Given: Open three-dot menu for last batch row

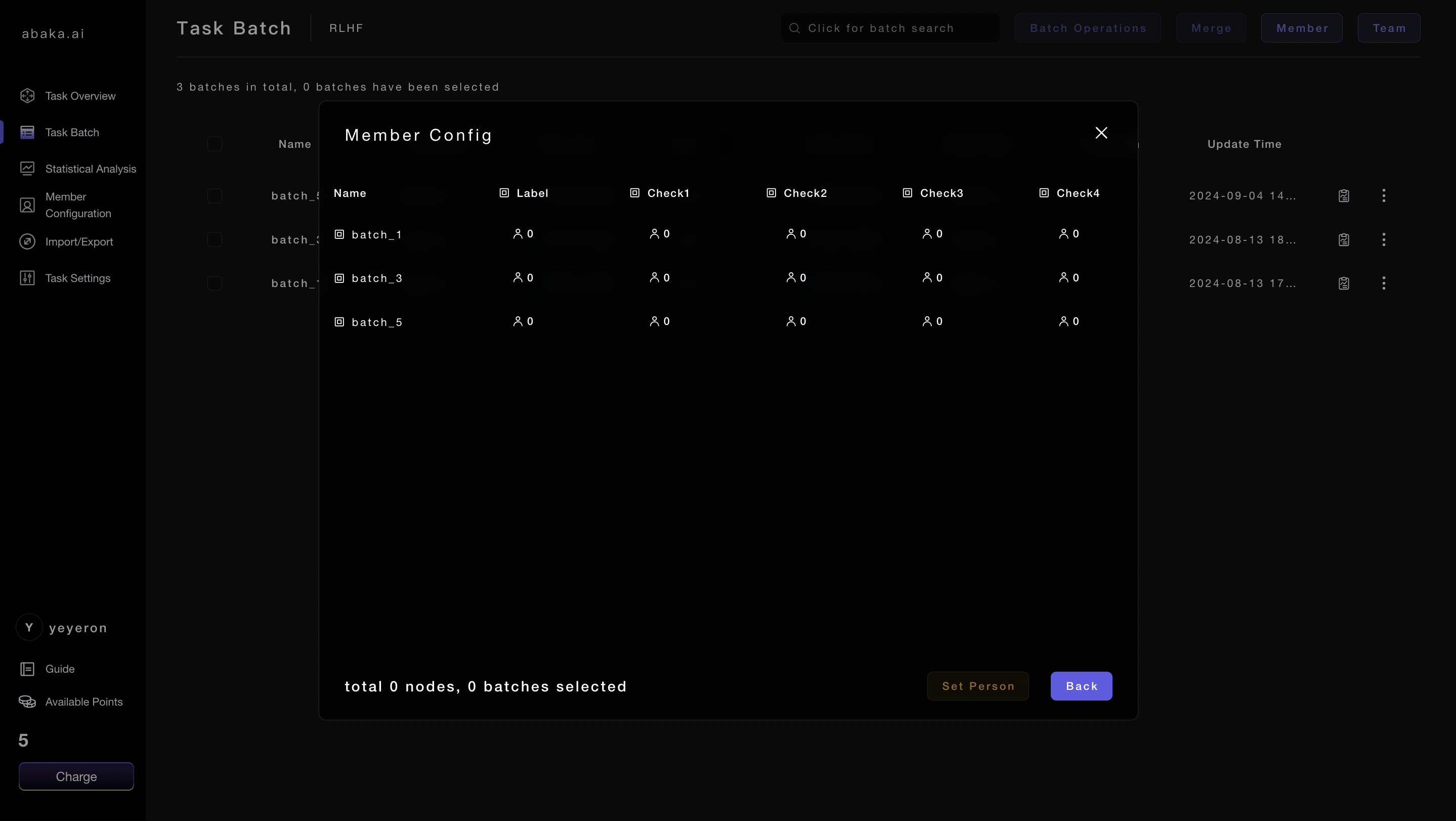Looking at the screenshot, I should click(x=1383, y=283).
